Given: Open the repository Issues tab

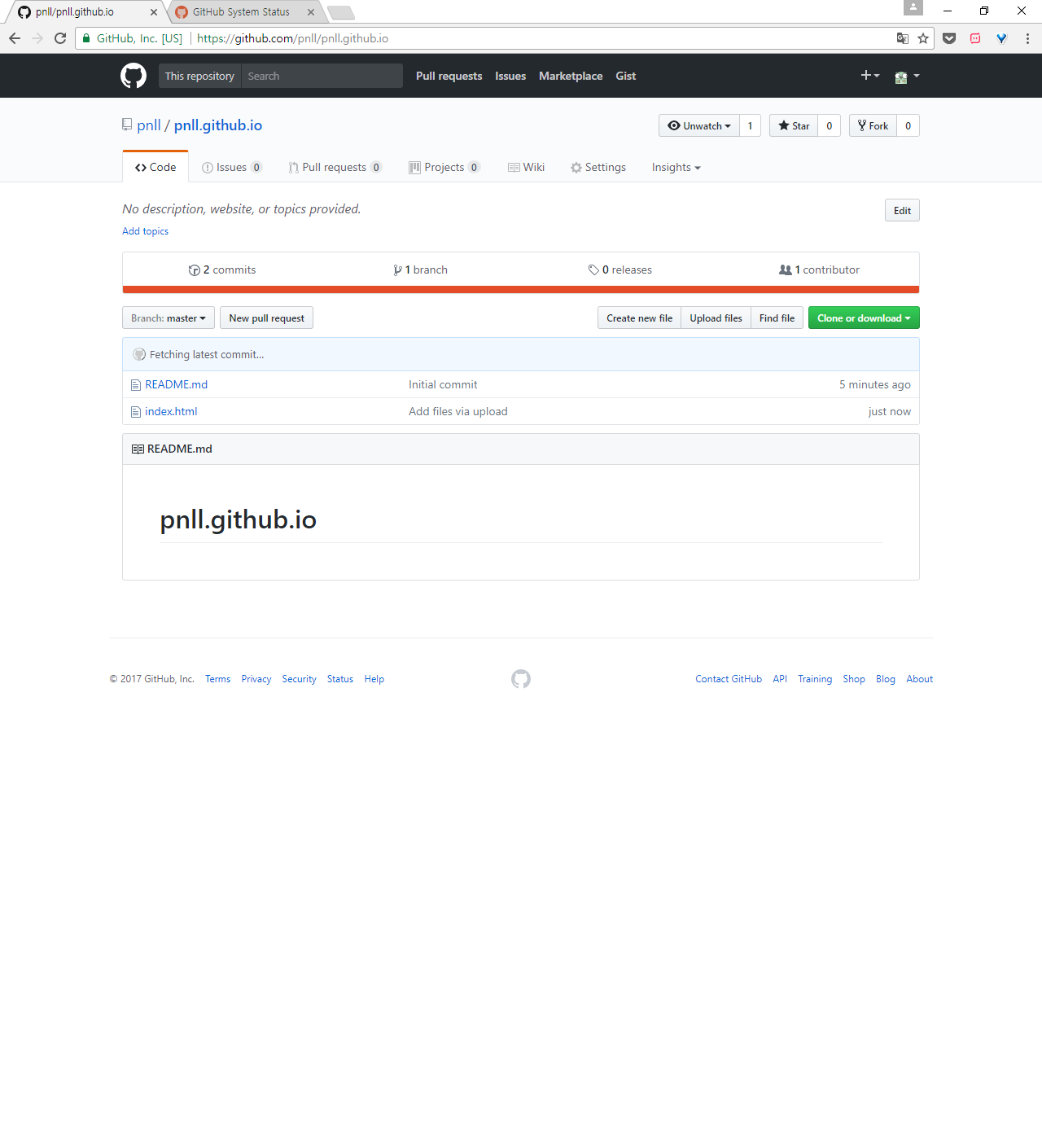Looking at the screenshot, I should coord(232,167).
